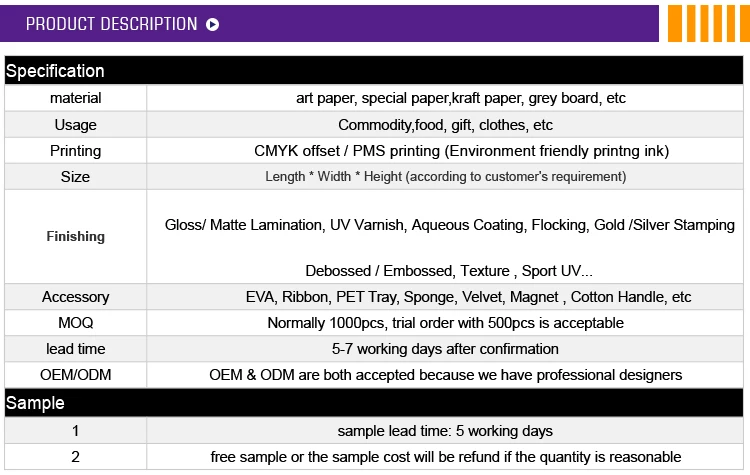Select the Usage row label
The height and width of the screenshot is (475, 750).
pos(75,125)
